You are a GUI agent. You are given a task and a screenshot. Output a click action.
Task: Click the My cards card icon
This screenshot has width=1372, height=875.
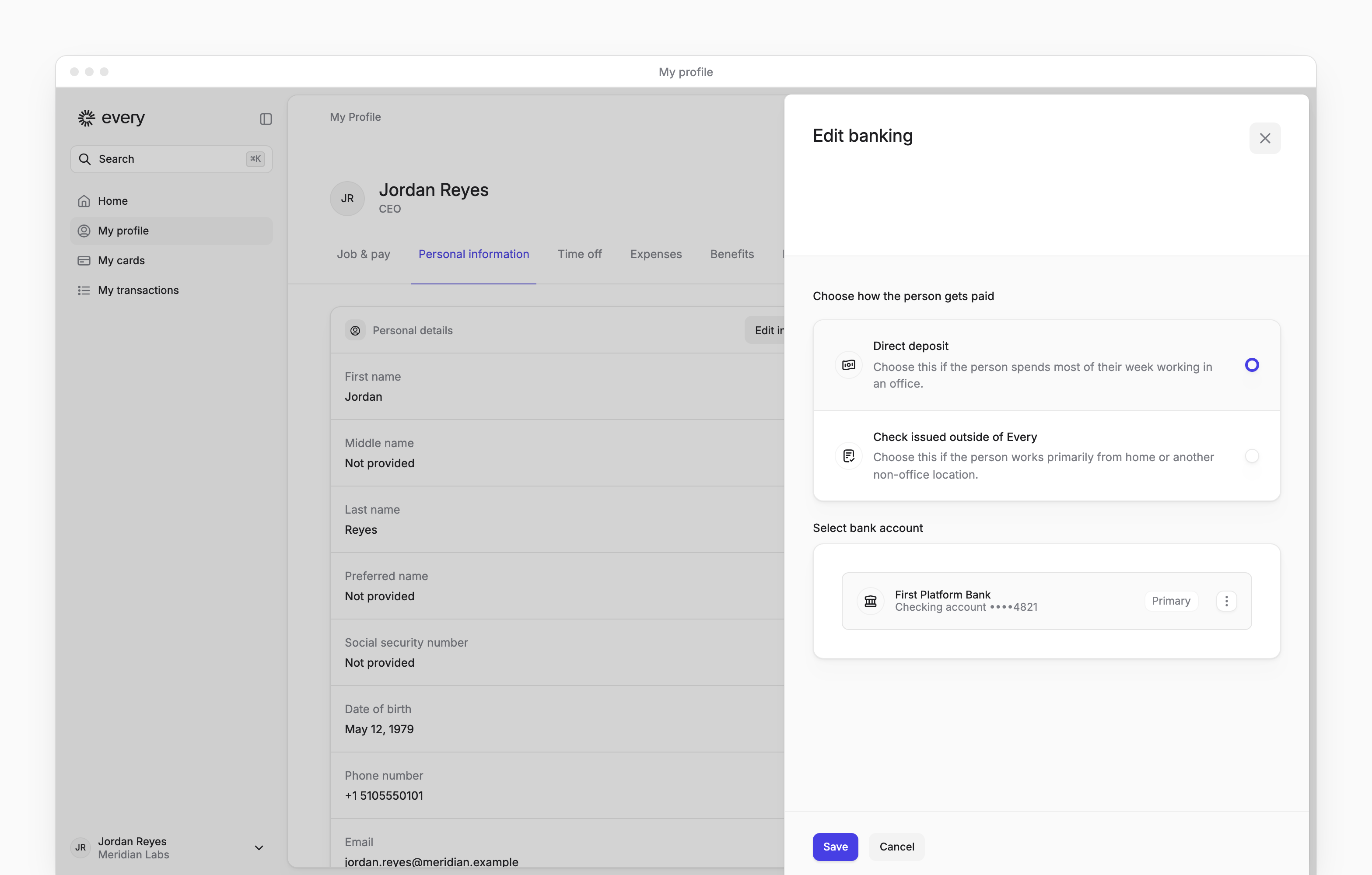pos(84,260)
